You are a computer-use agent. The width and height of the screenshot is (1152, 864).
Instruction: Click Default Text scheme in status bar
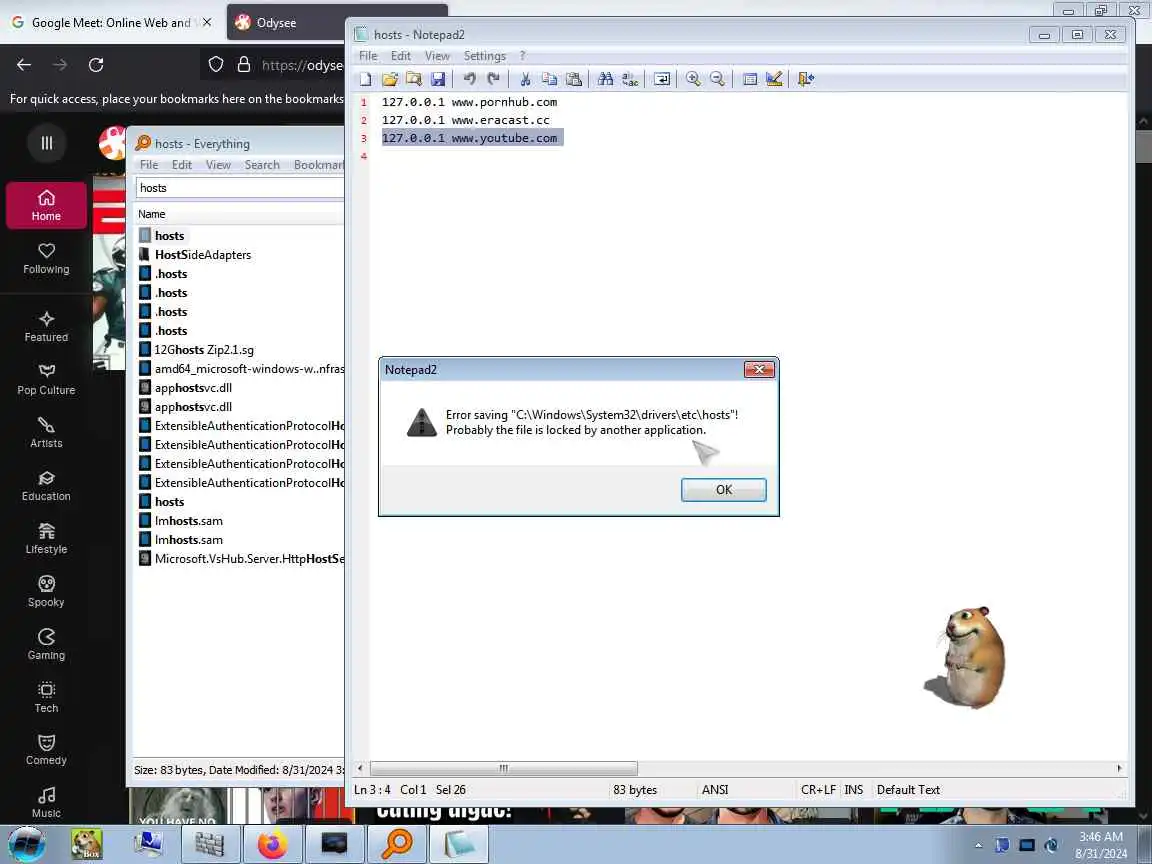908,790
